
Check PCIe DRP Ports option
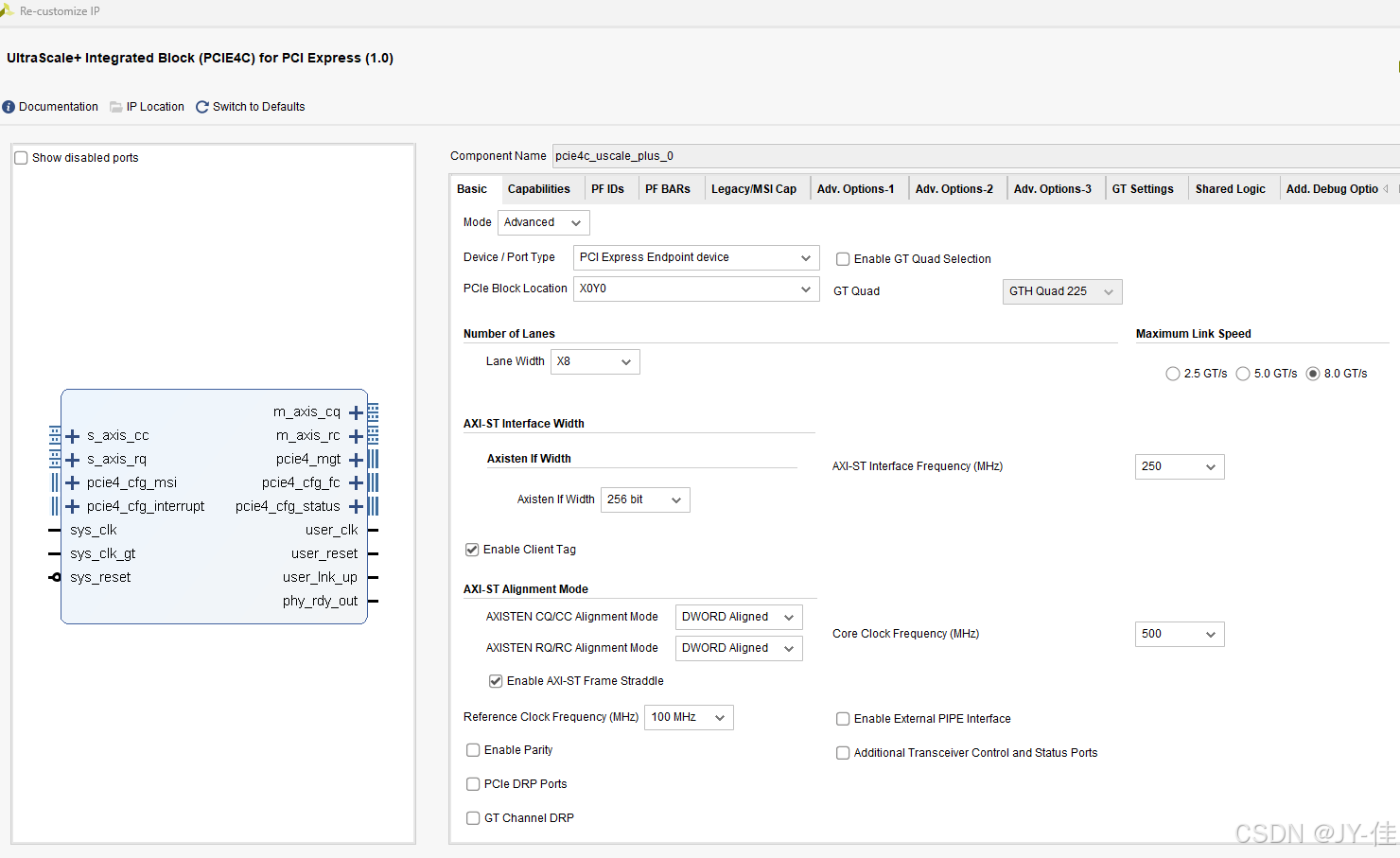tap(473, 784)
